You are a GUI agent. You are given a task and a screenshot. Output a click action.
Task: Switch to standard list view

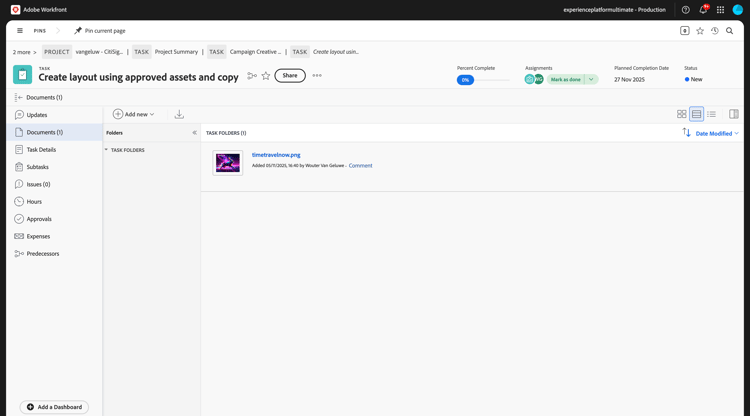tap(696, 114)
